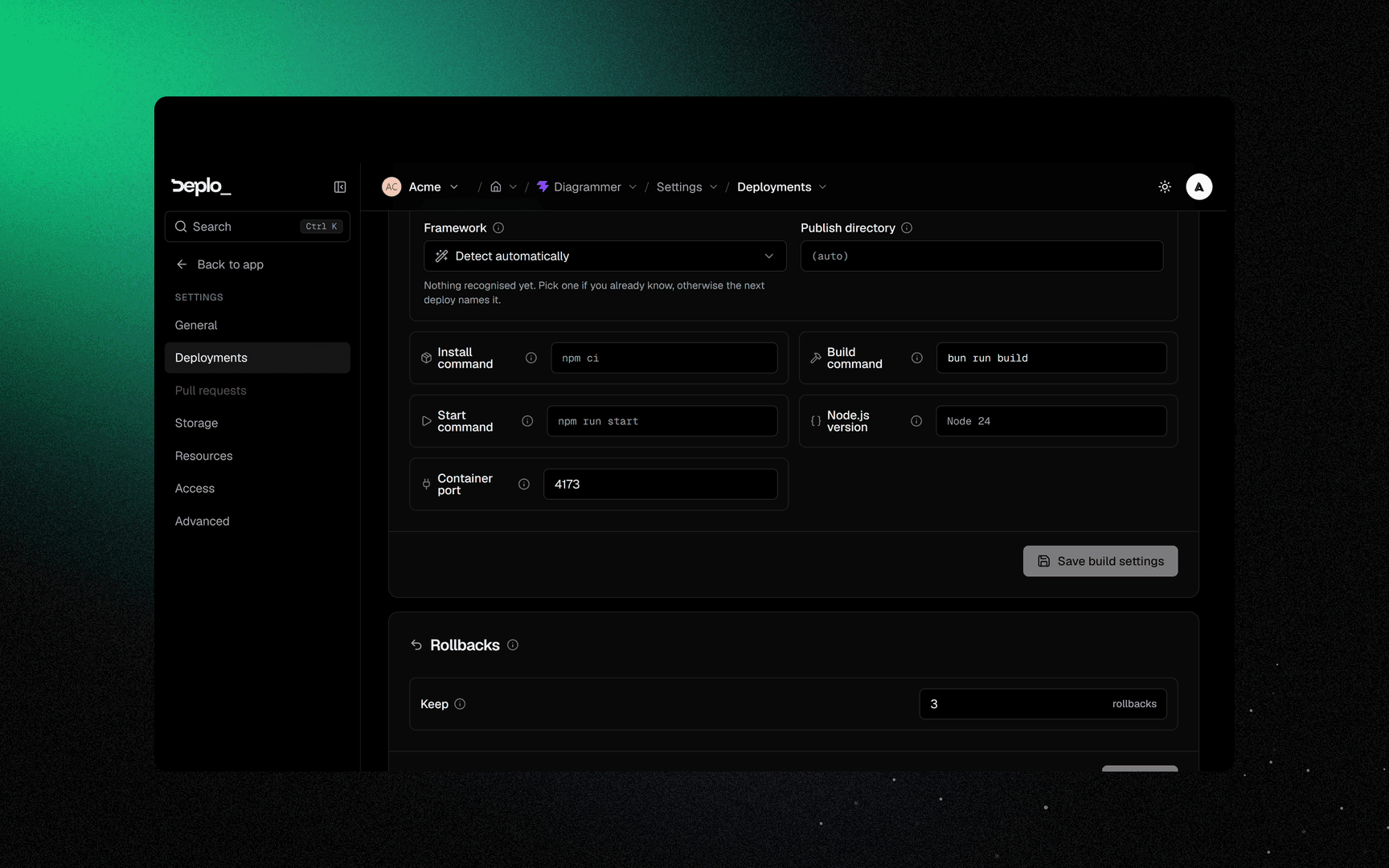Image resolution: width=1389 pixels, height=868 pixels.
Task: Click the Publish directory input
Action: pos(981,256)
